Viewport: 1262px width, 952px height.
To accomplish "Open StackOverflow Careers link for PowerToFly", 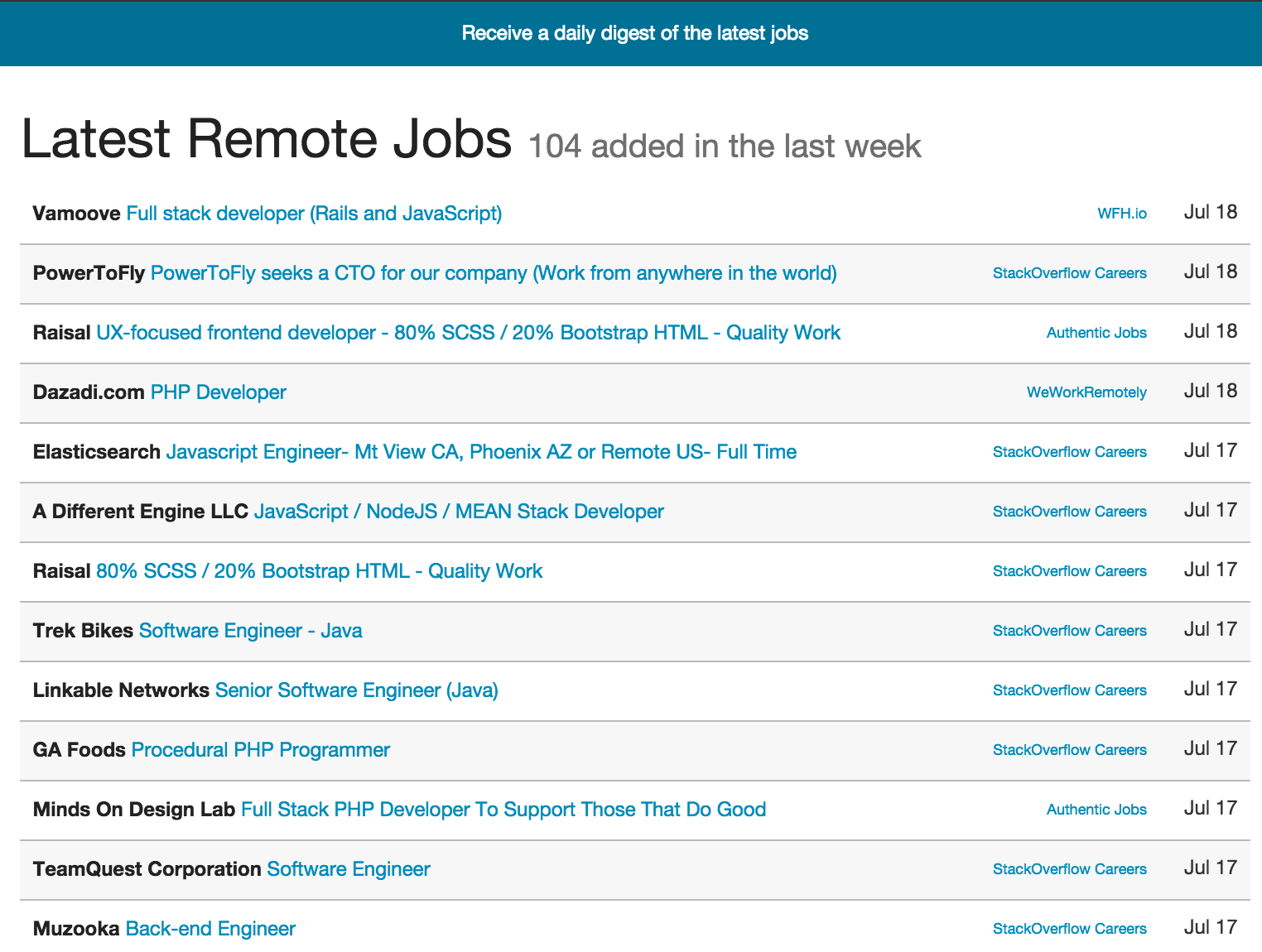I will (x=1069, y=272).
